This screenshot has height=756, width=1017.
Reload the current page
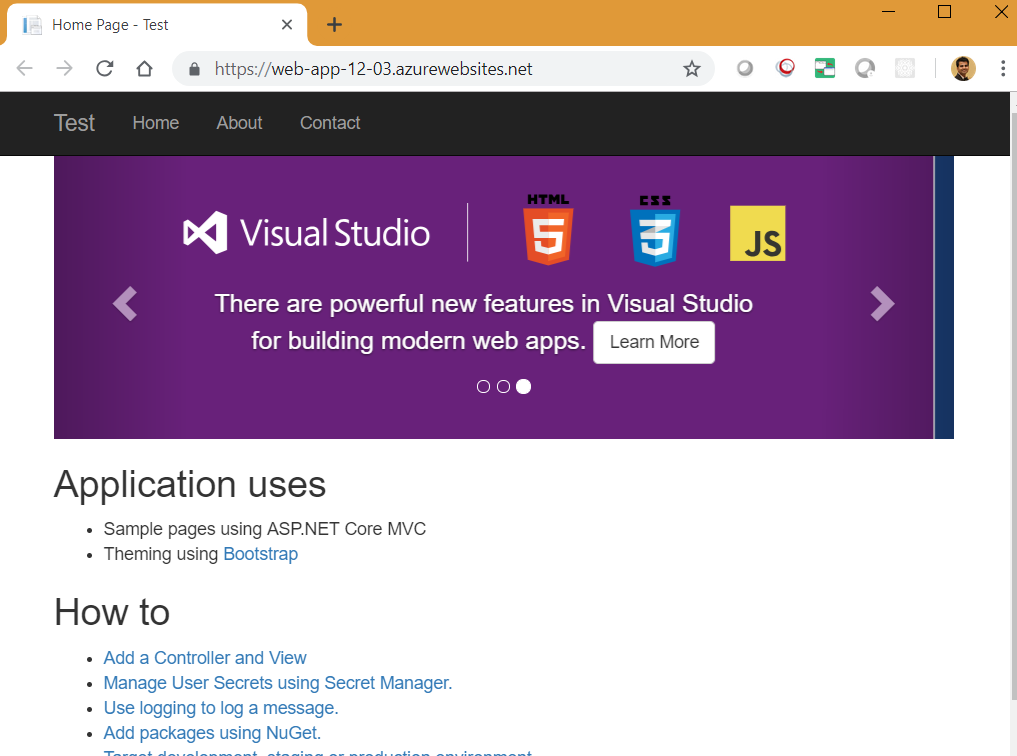tap(104, 69)
